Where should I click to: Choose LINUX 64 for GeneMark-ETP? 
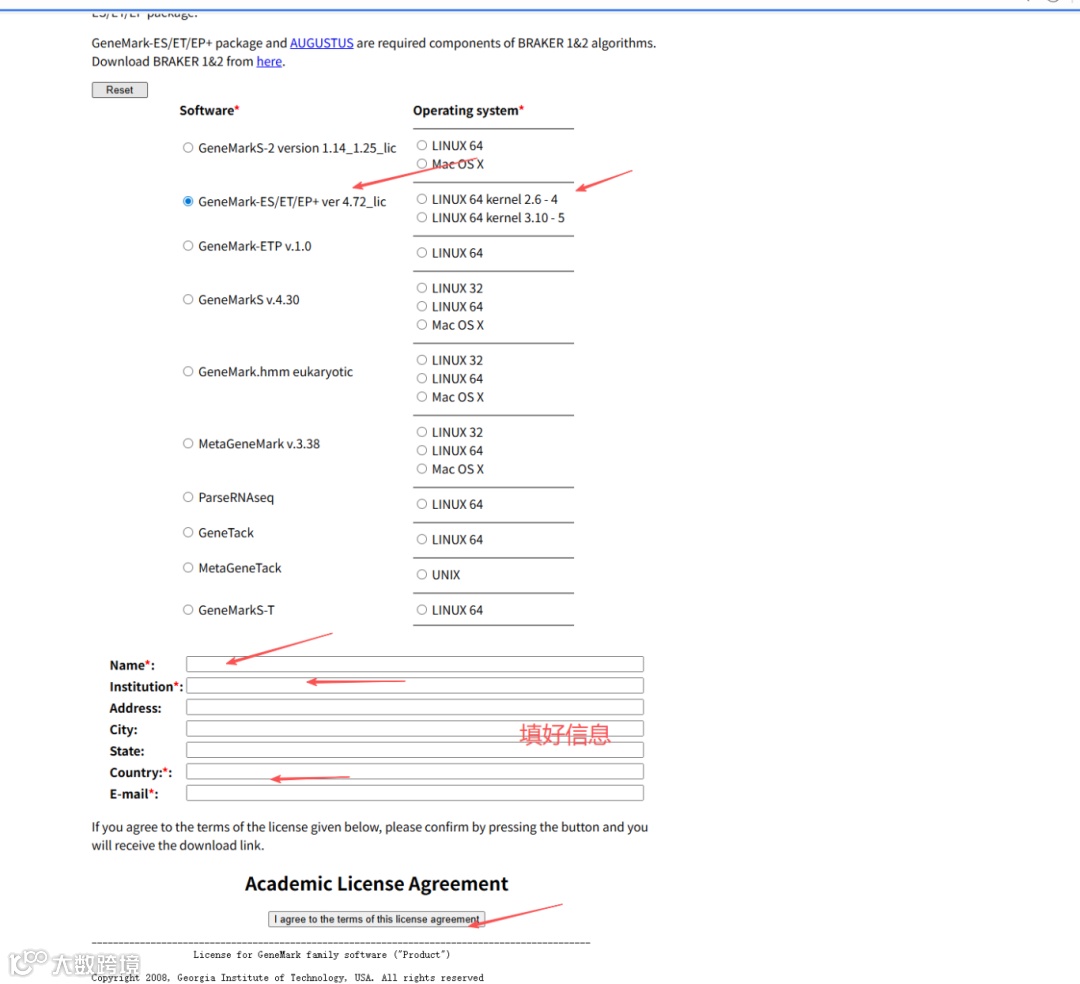(422, 253)
